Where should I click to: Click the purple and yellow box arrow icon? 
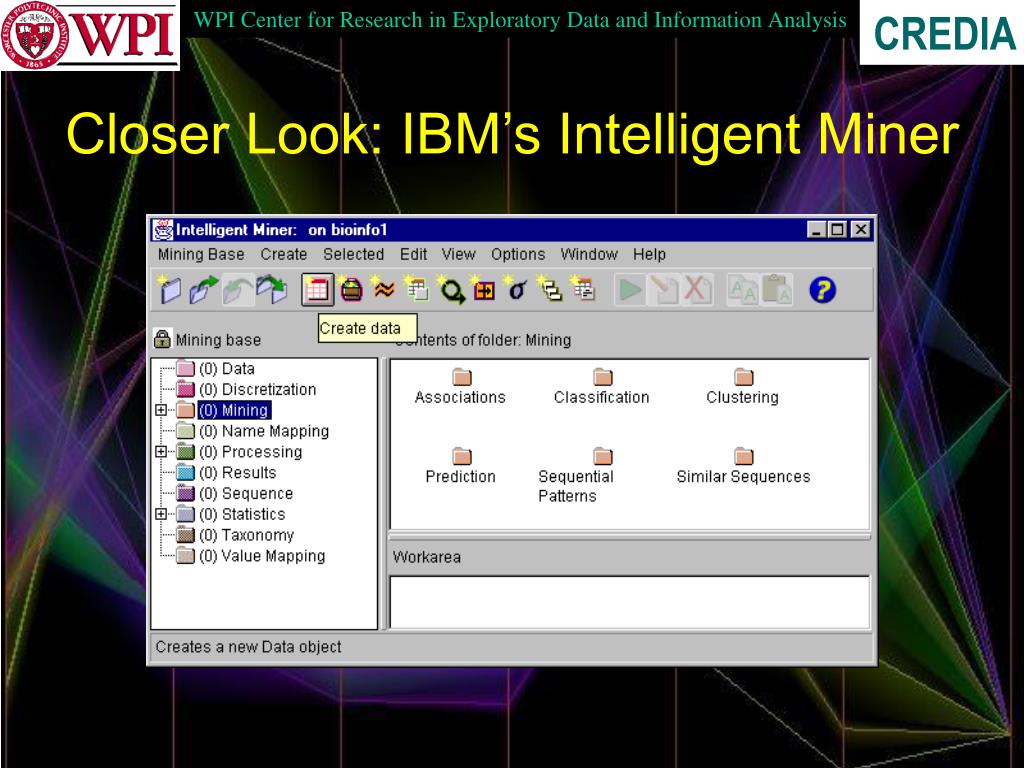[484, 289]
